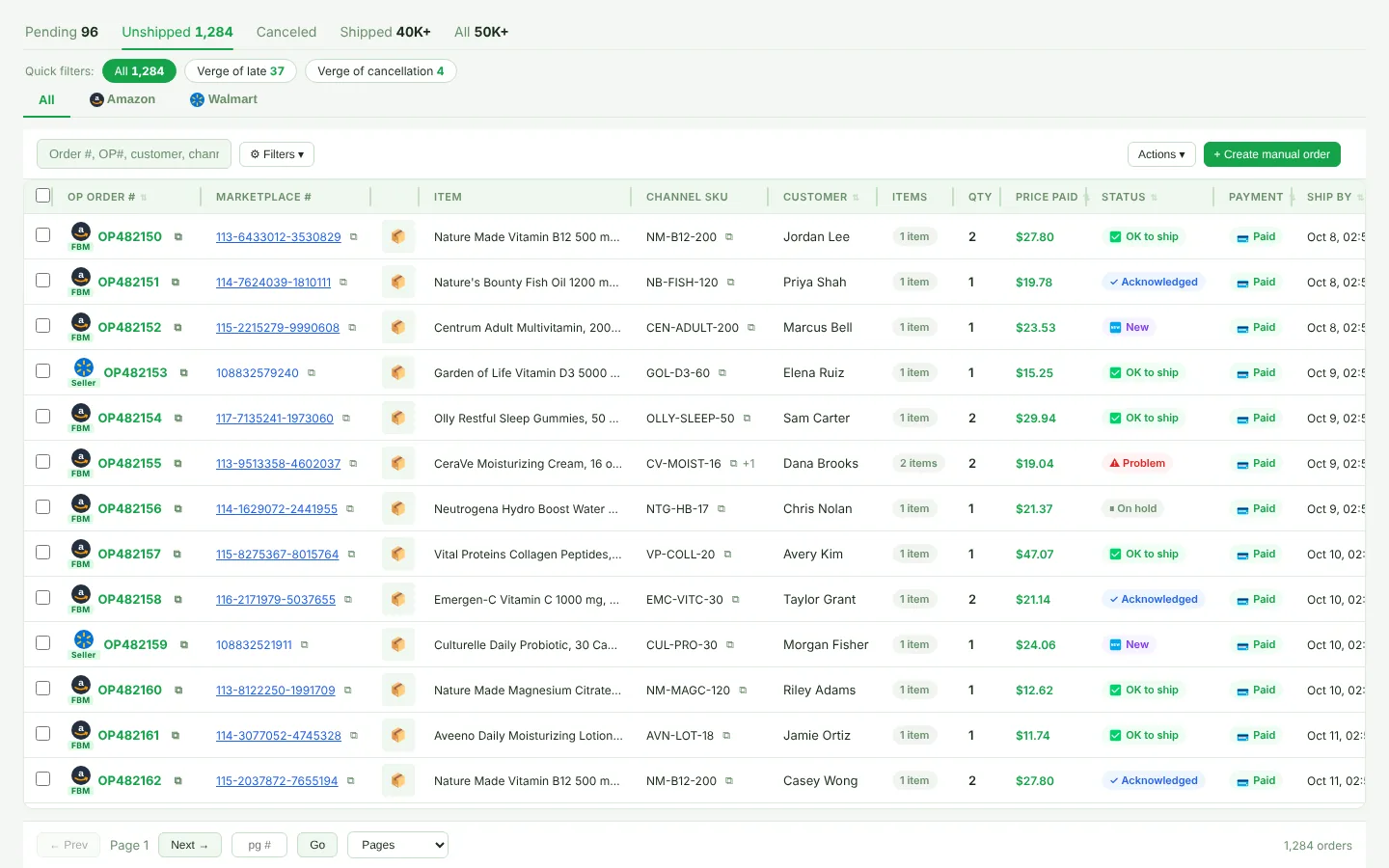Image resolution: width=1389 pixels, height=868 pixels.
Task: Sort by OP Order # column icon
Action: tap(144, 198)
